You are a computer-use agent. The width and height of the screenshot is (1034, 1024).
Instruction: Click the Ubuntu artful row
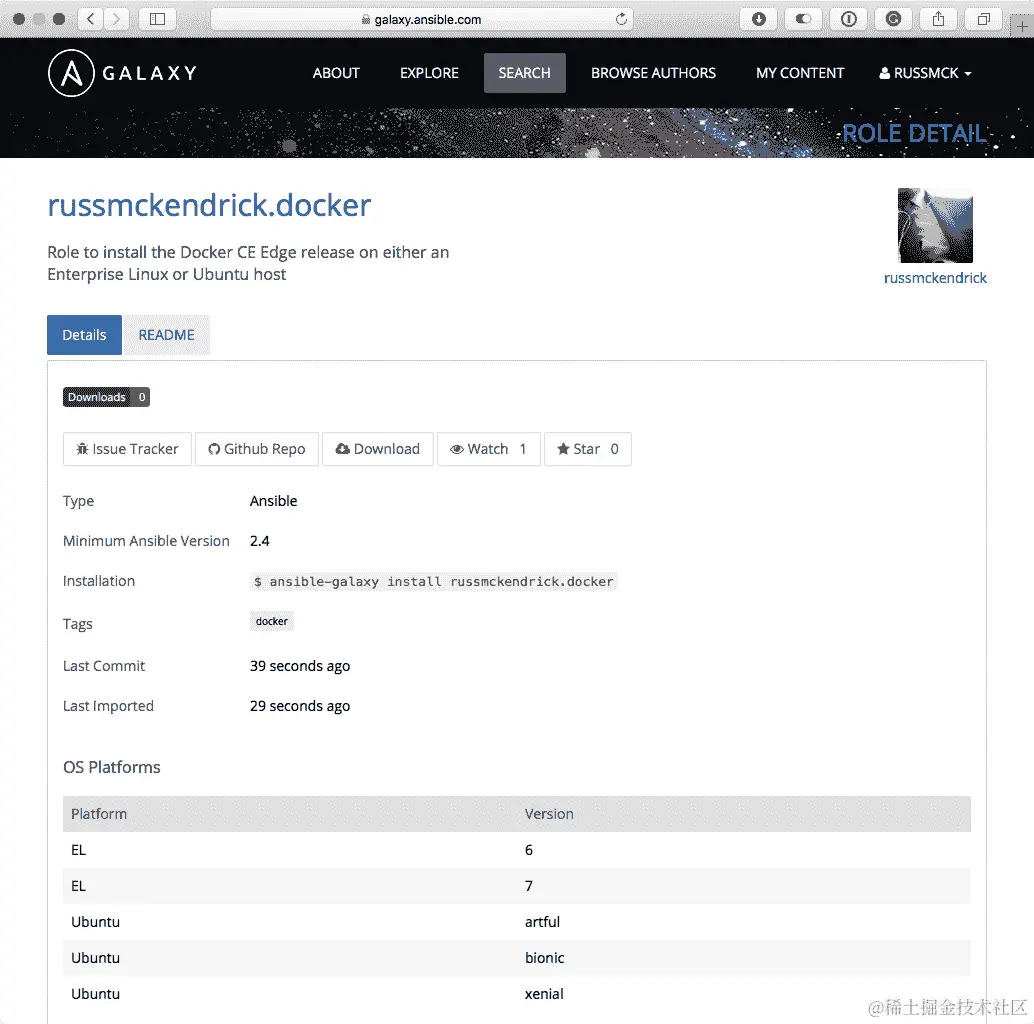[x=517, y=922]
